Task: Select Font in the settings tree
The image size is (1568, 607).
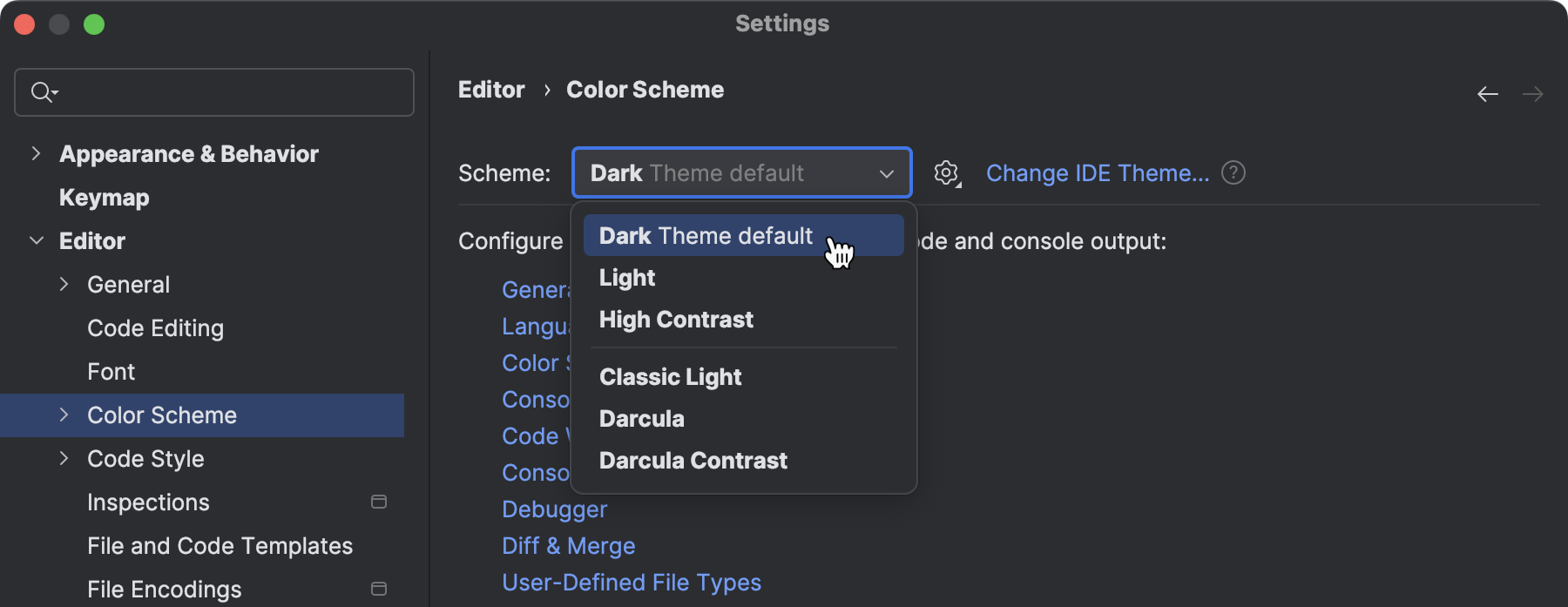Action: tap(111, 371)
